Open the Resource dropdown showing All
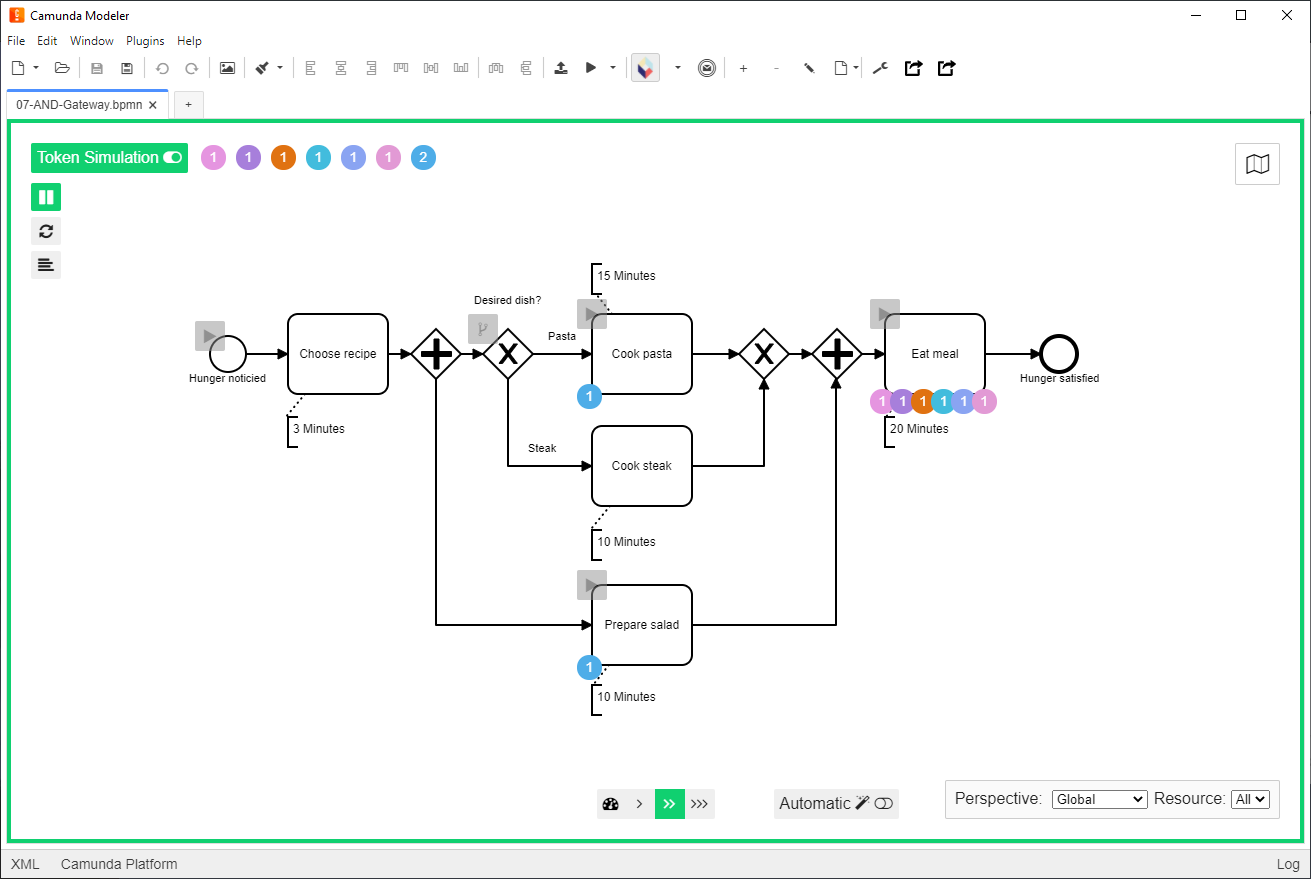The image size is (1311, 879). tap(1250, 799)
